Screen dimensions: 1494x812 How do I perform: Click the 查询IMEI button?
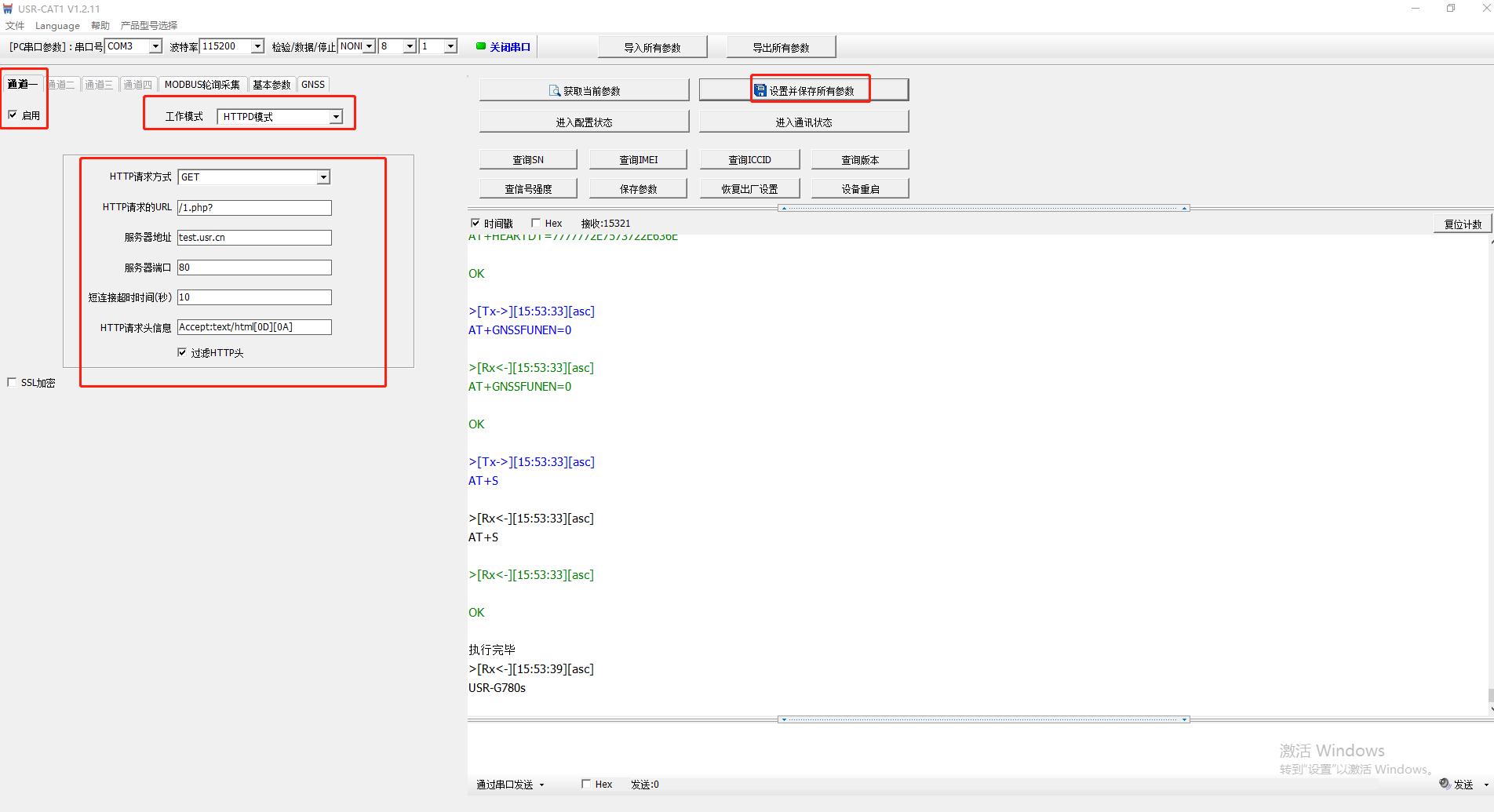coord(638,160)
